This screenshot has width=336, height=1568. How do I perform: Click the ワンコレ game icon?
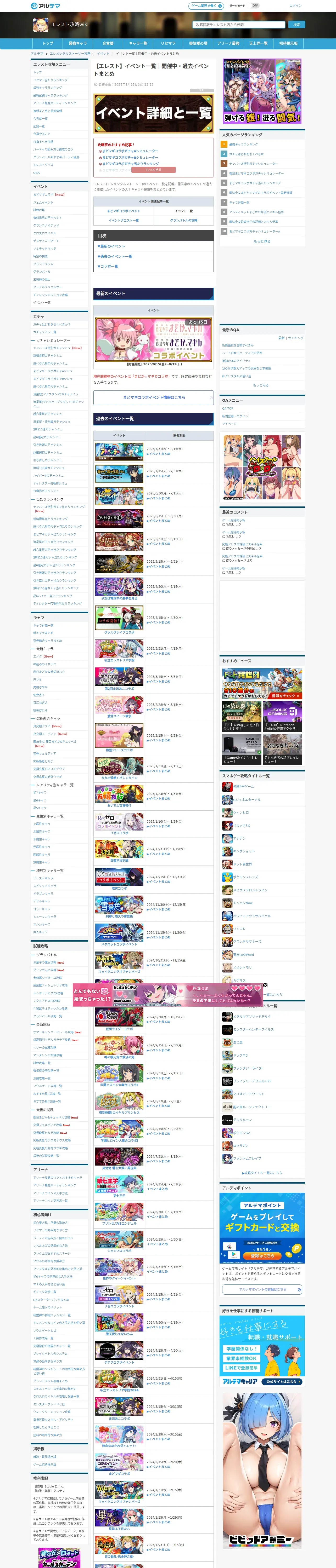[x=227, y=929]
